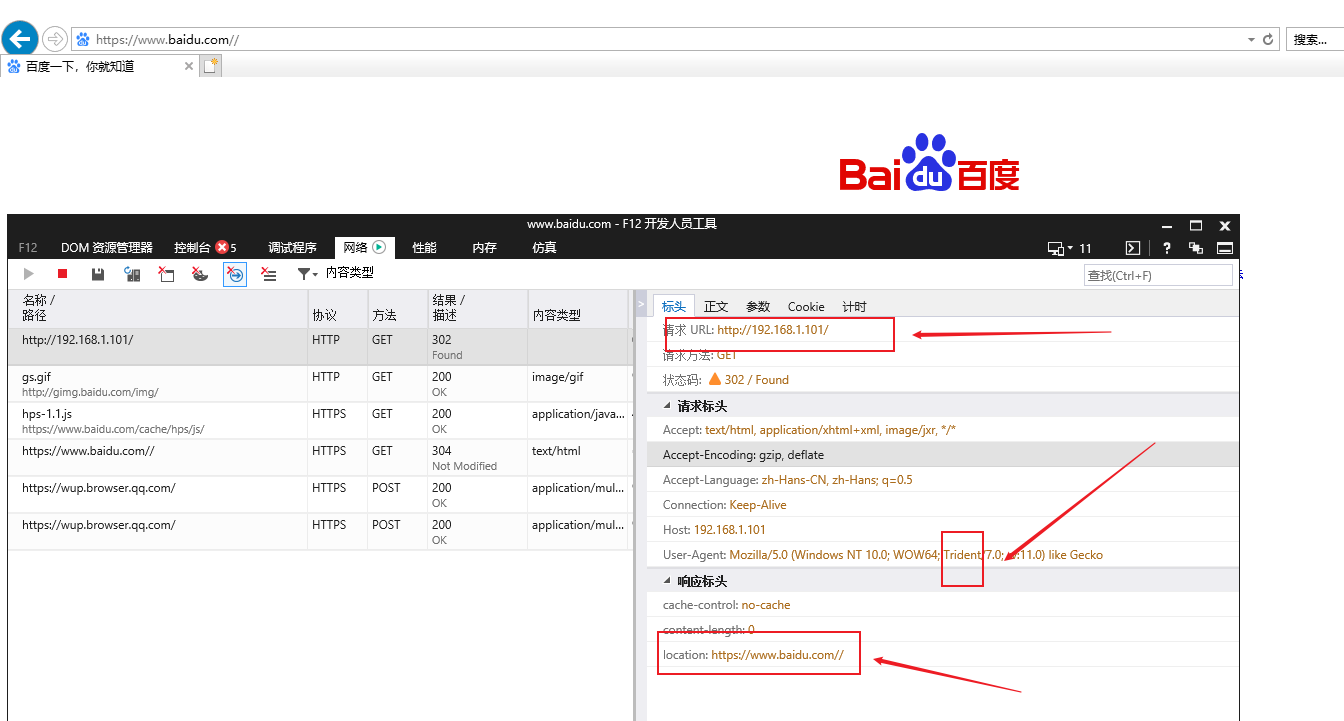Toggle always refresh from server icon

pos(131,274)
